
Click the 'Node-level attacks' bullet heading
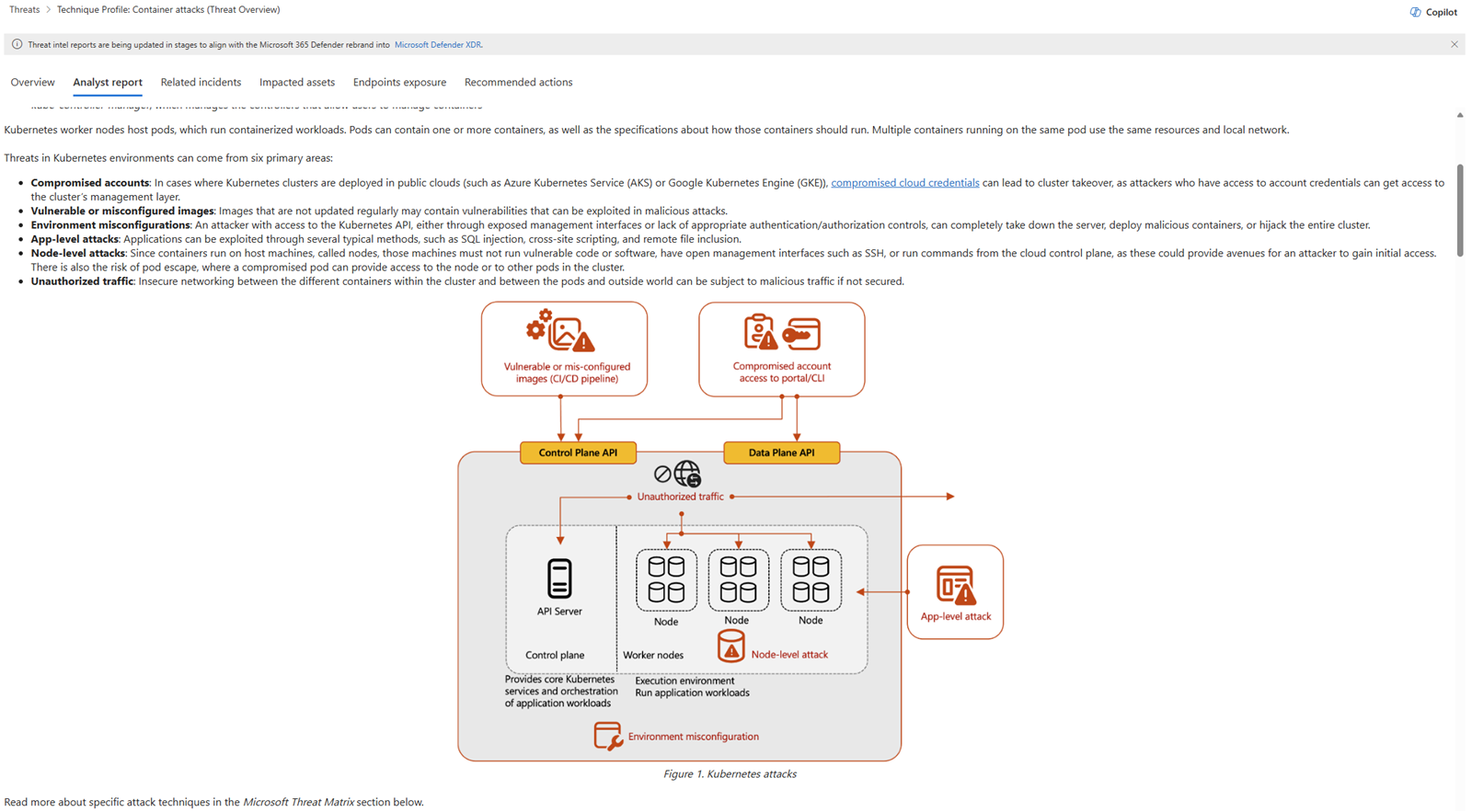click(x=78, y=253)
